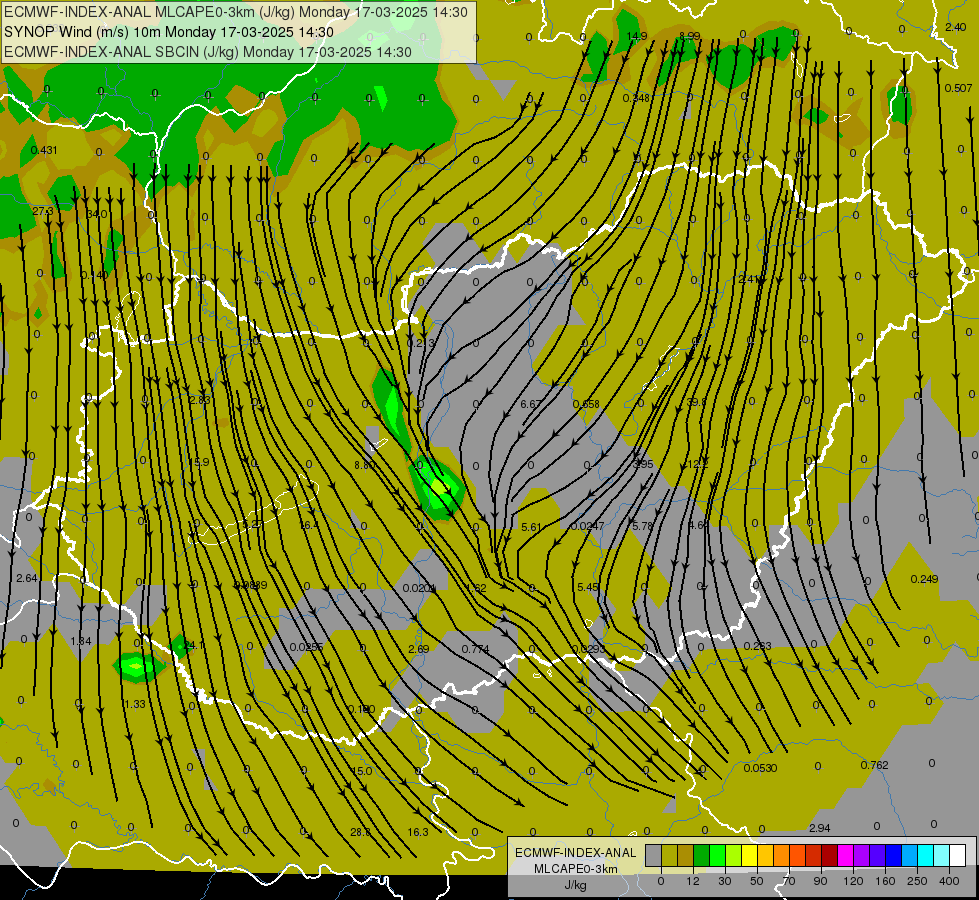Select the dark red legend swatch
Viewport: 979px width, 900px height.
(829, 856)
